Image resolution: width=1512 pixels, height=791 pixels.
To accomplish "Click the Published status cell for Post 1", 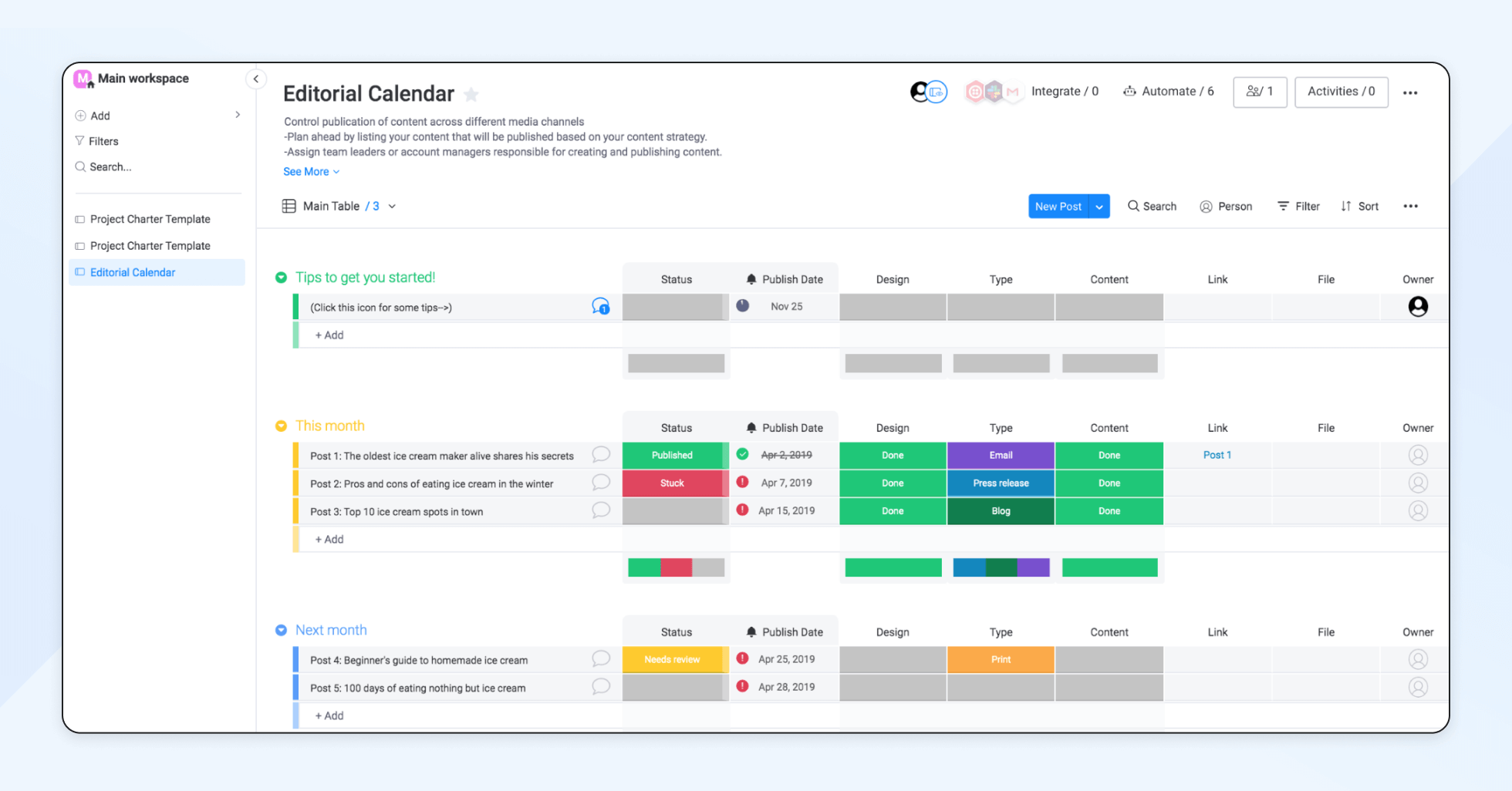I will [x=673, y=456].
